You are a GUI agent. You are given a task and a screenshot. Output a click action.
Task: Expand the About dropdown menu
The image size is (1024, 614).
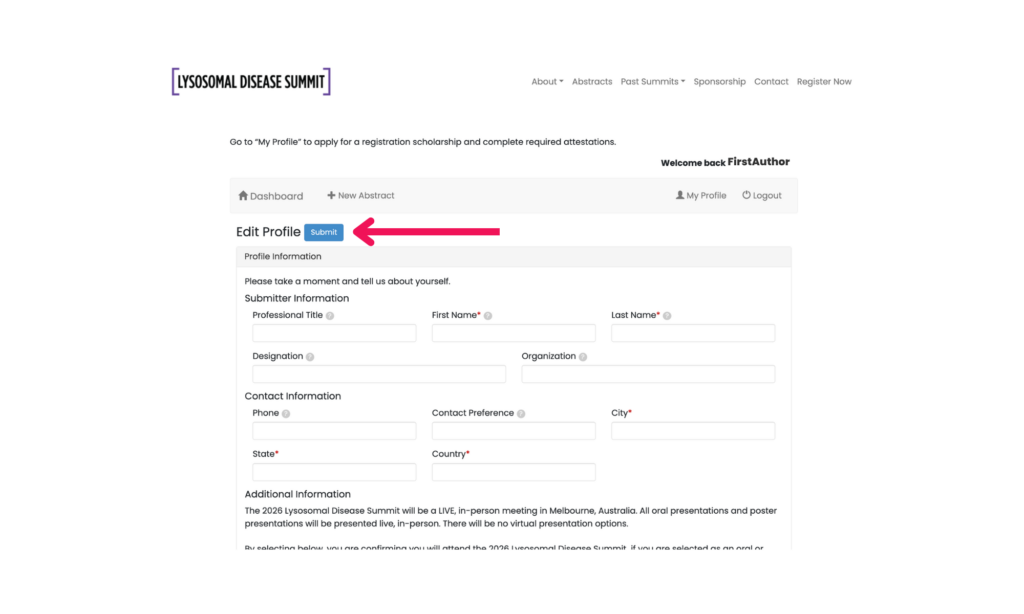tap(547, 82)
